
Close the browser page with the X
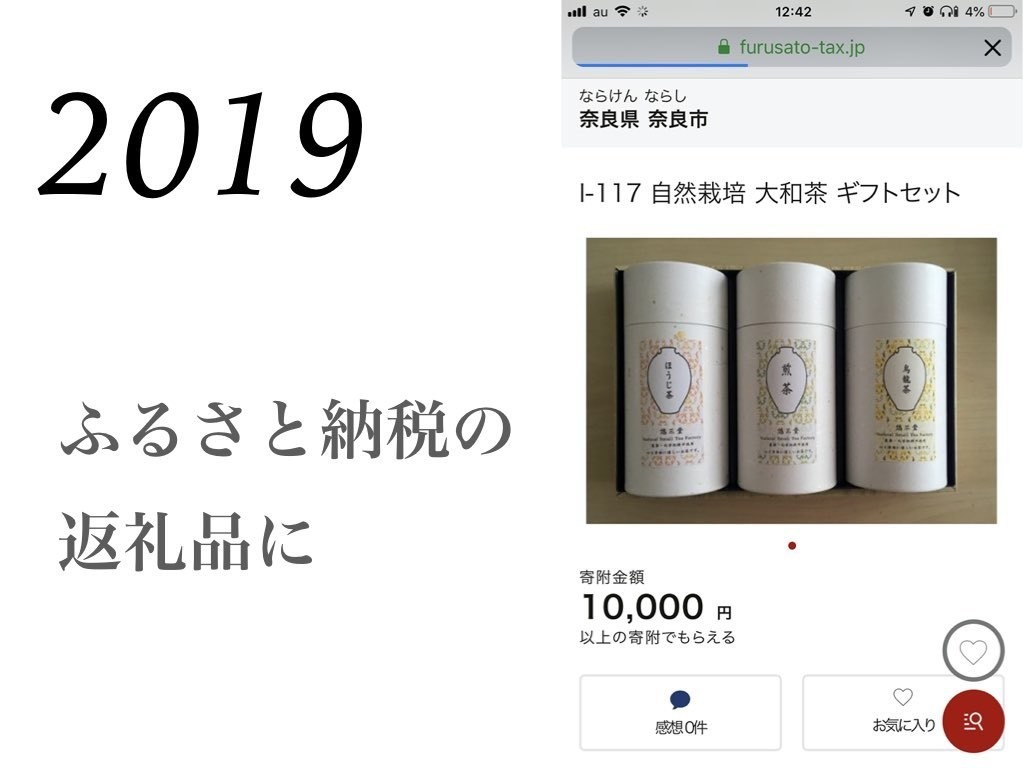(x=992, y=48)
